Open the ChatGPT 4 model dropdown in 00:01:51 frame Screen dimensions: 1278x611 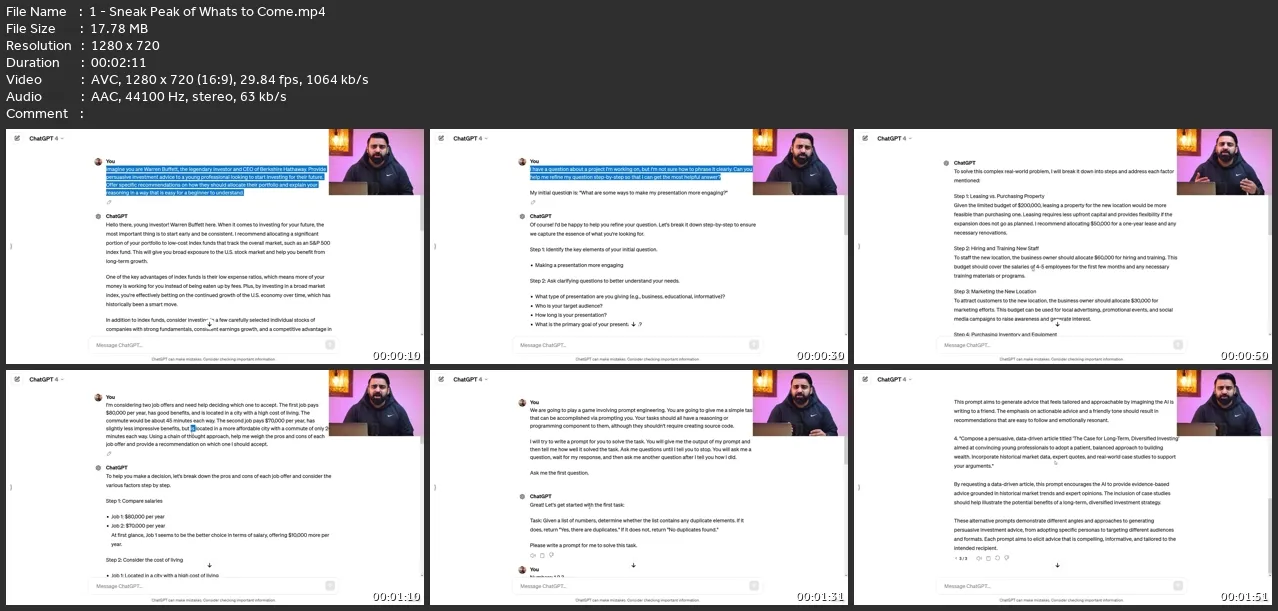[x=894, y=379]
